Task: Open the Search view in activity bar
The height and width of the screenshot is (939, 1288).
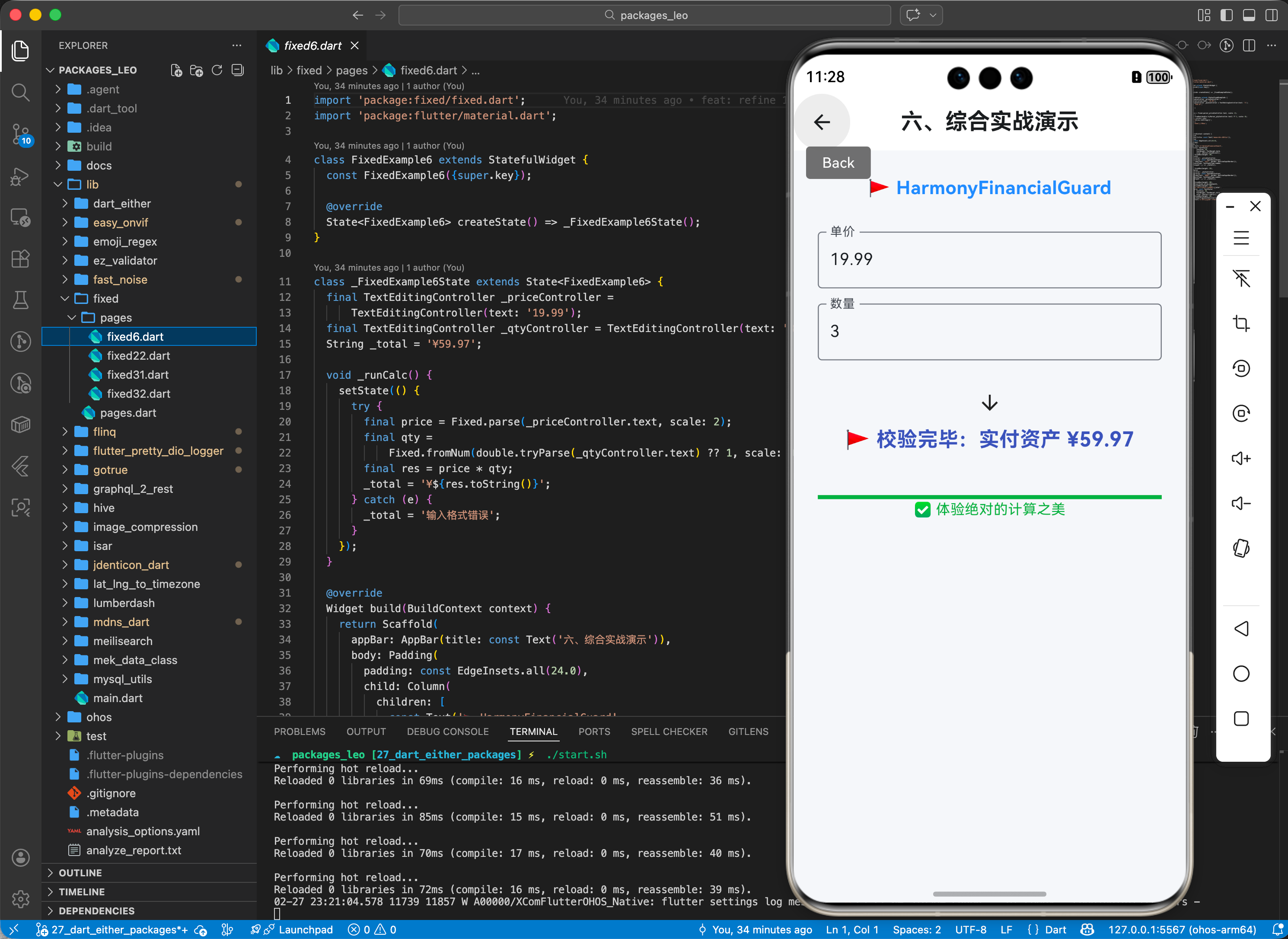Action: point(20,92)
